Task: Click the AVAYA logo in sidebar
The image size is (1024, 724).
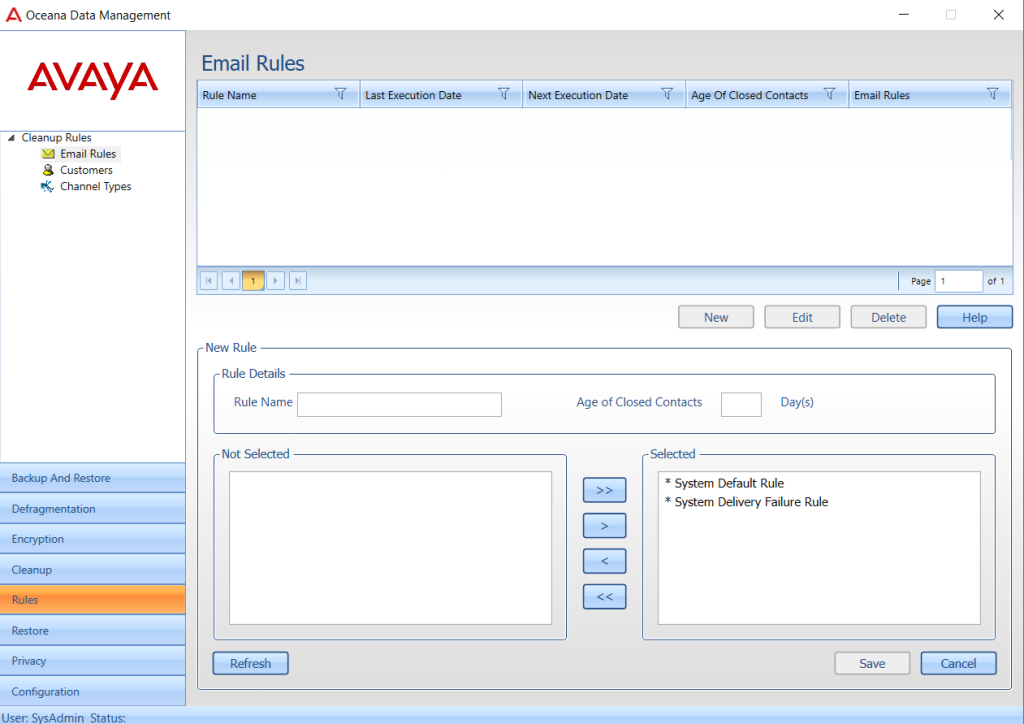Action: 93,80
